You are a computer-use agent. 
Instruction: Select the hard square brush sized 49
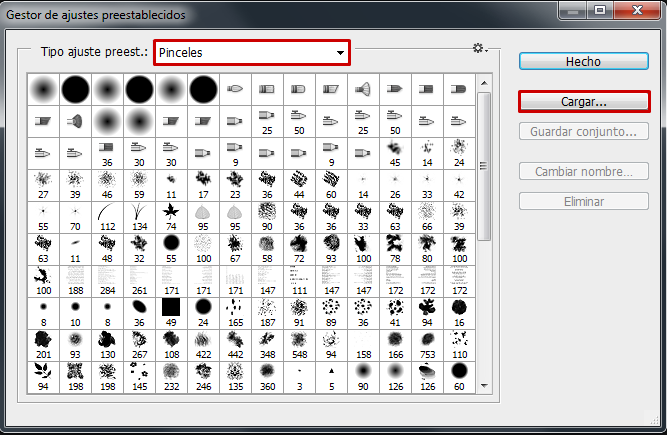click(171, 308)
